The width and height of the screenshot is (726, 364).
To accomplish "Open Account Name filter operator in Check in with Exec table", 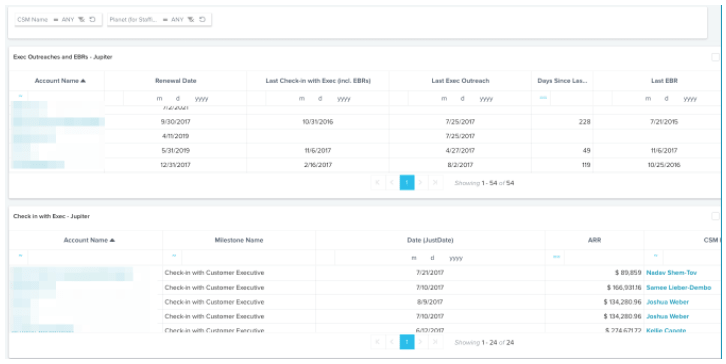I will coord(20,256).
